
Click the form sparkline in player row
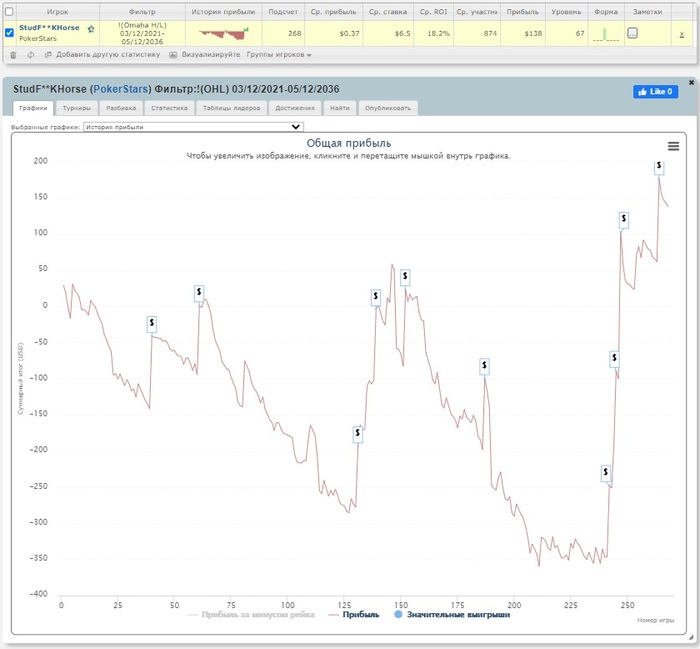606,34
